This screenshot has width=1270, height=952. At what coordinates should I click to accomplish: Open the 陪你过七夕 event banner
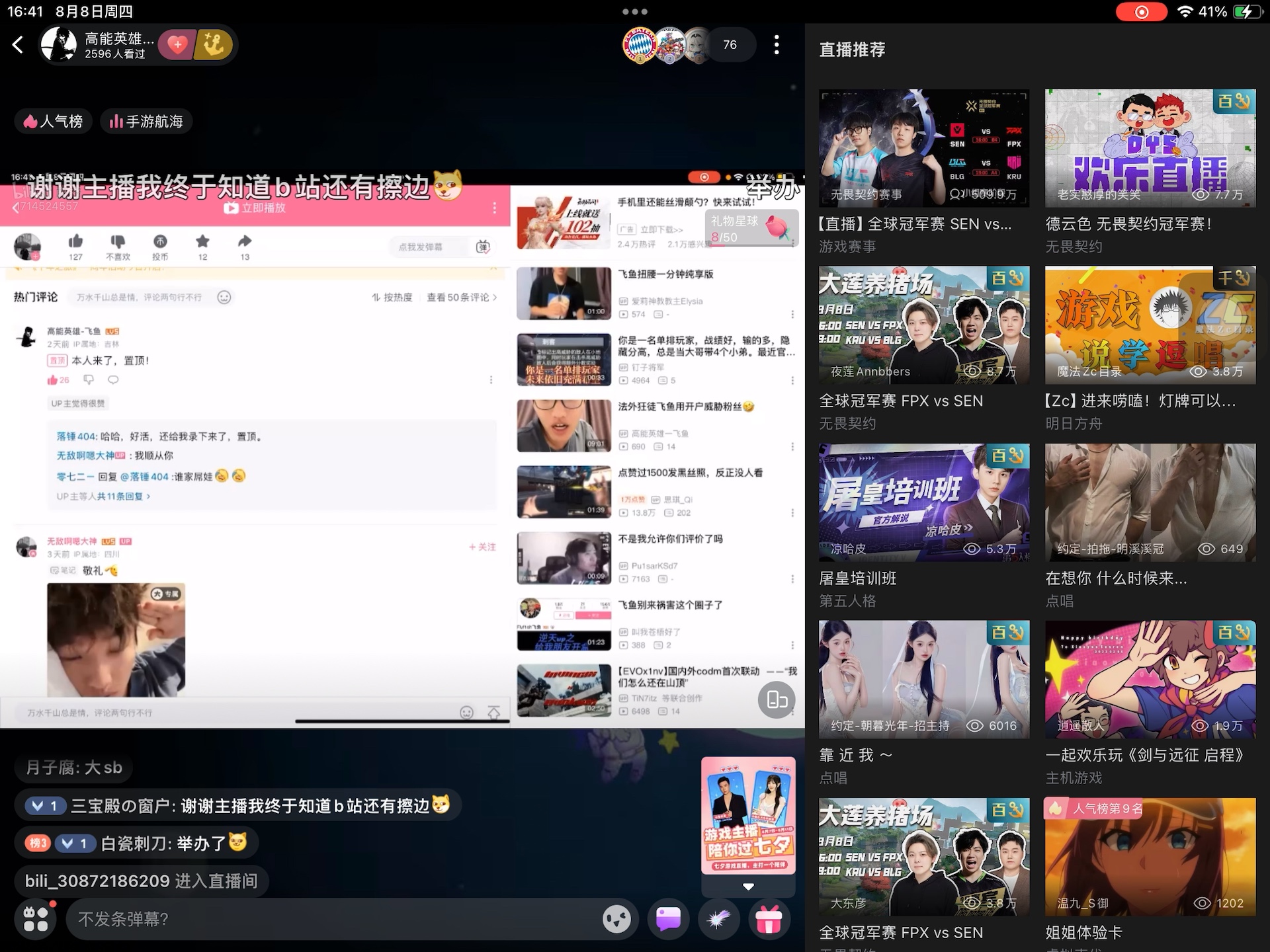[x=748, y=816]
